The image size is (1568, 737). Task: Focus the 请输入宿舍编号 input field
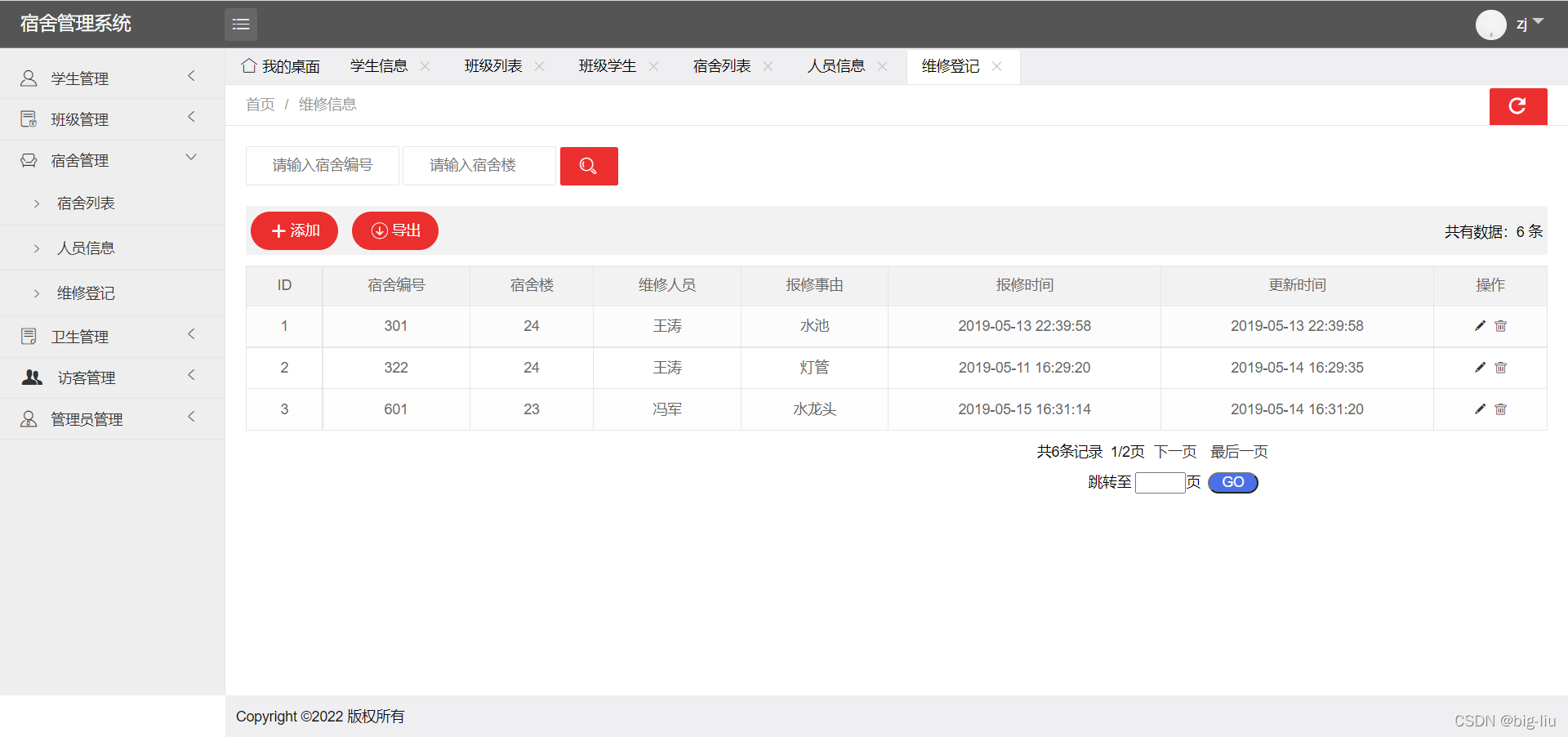(x=323, y=166)
